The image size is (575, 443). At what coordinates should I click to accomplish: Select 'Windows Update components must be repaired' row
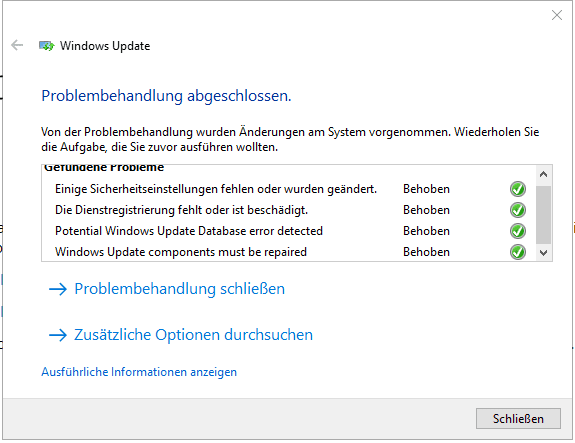click(x=290, y=252)
